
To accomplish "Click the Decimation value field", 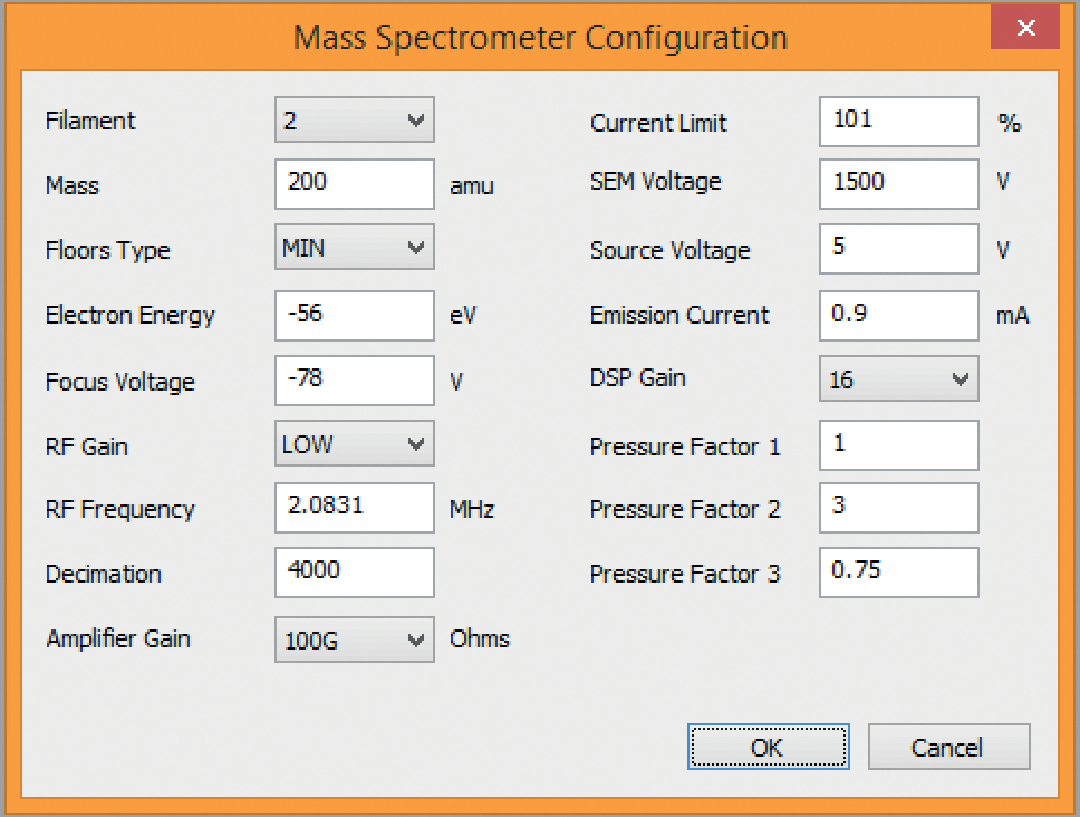I will click(x=354, y=572).
